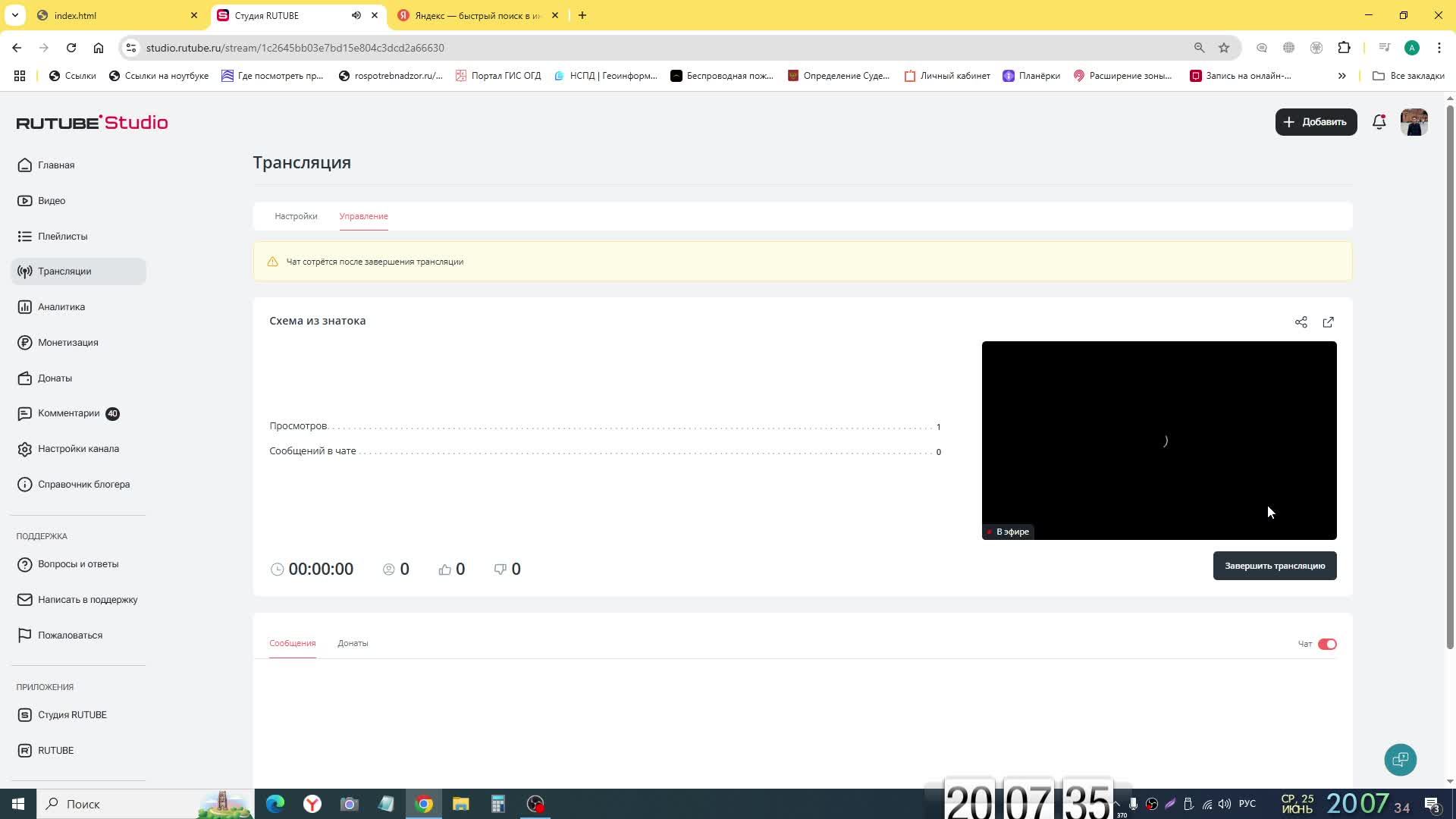Click the share icon for the stream
Screen dimensions: 1456x819
coord(1301,322)
